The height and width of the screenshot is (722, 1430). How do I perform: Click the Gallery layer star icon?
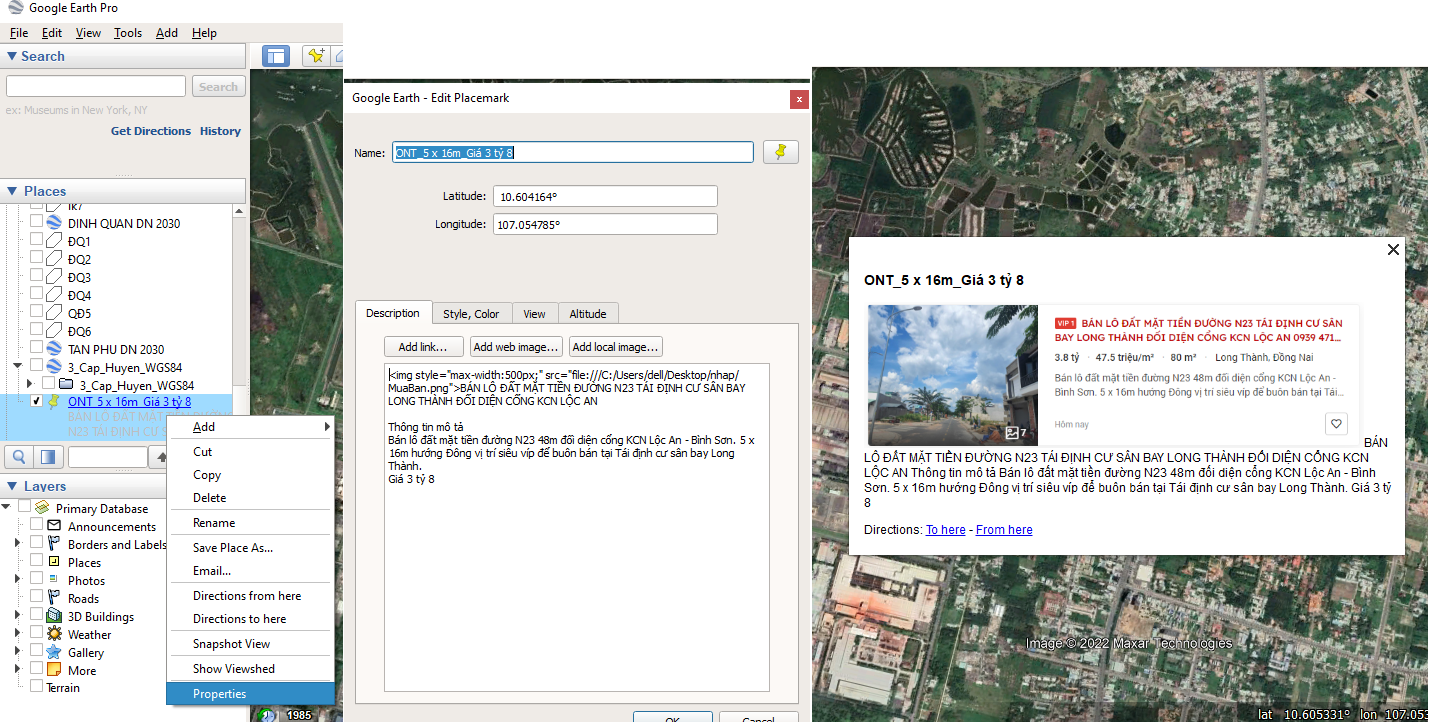[54, 653]
